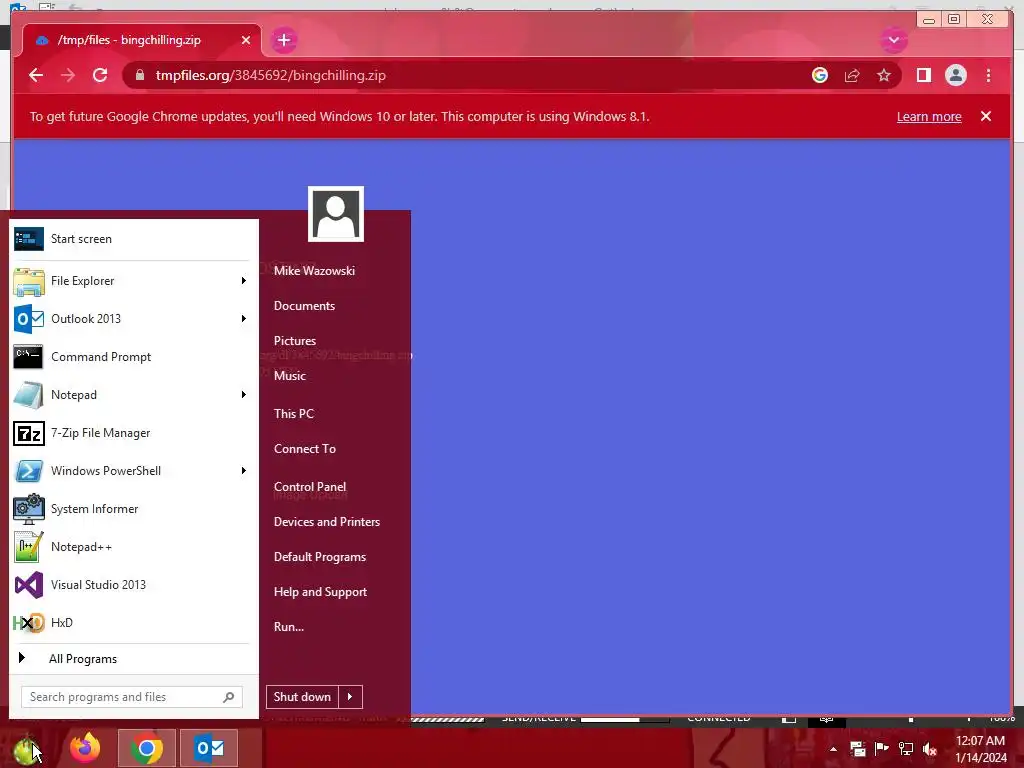Reload the tmpfiles.org page
The width and height of the screenshot is (1024, 768).
coord(100,75)
